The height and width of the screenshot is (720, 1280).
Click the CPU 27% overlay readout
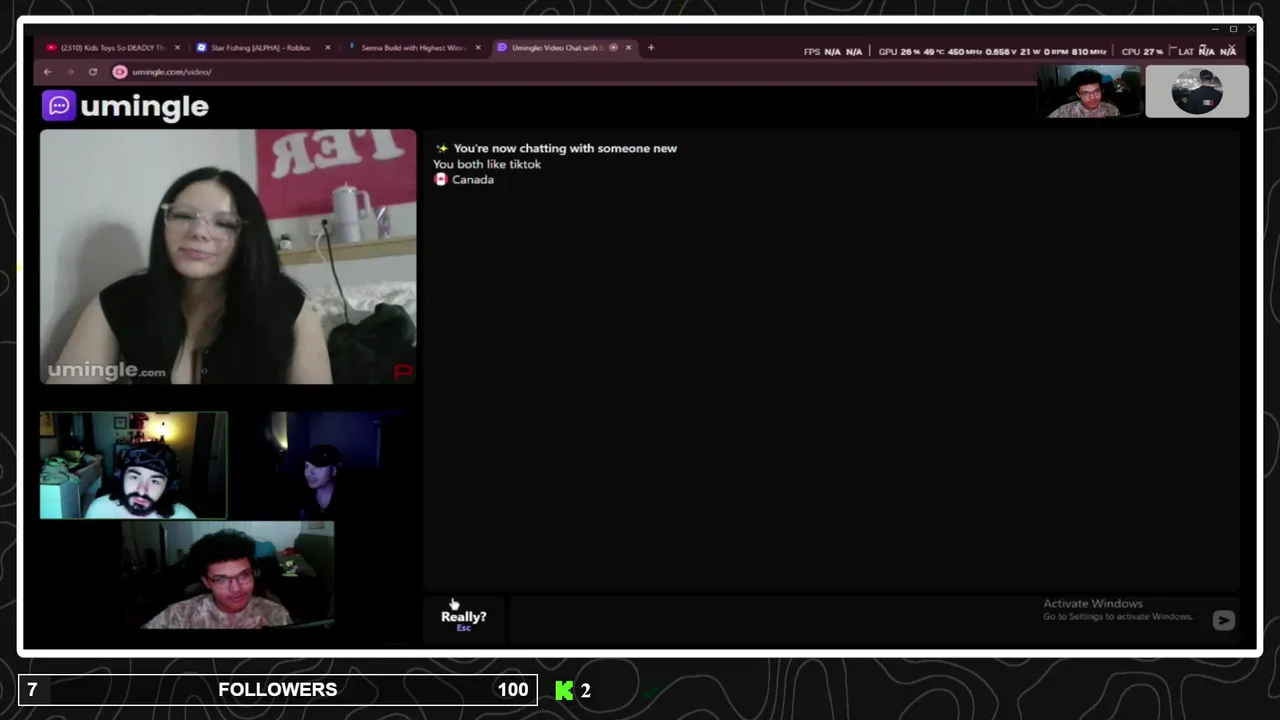point(1142,51)
